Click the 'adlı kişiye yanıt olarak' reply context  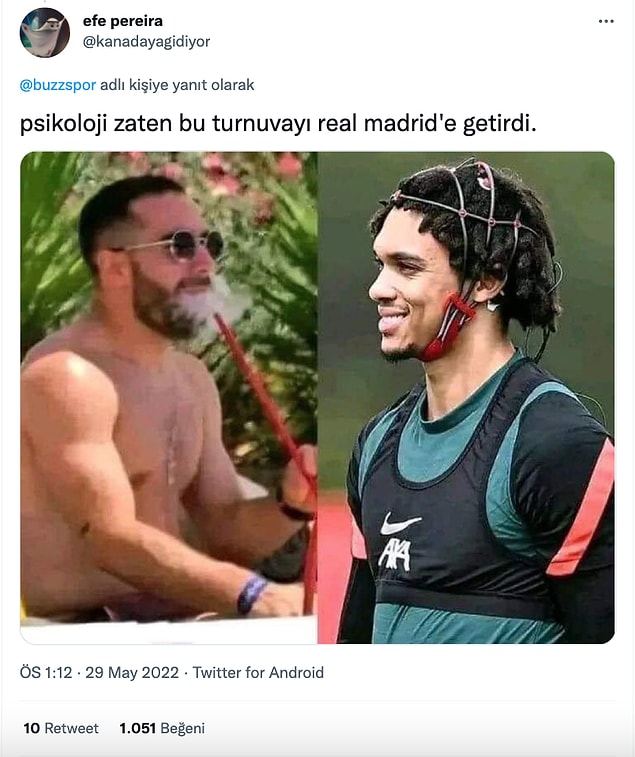click(x=177, y=85)
